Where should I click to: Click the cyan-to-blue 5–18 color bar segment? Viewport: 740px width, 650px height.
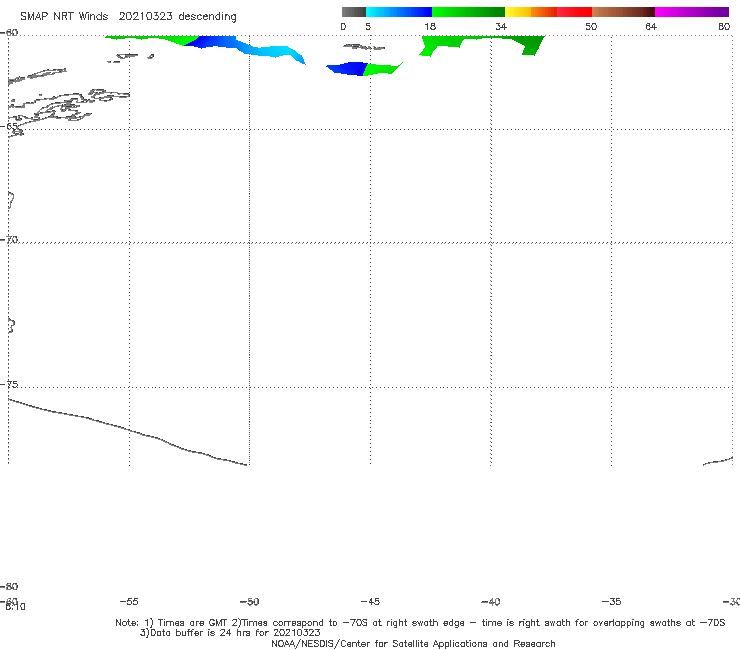pyautogui.click(x=399, y=12)
